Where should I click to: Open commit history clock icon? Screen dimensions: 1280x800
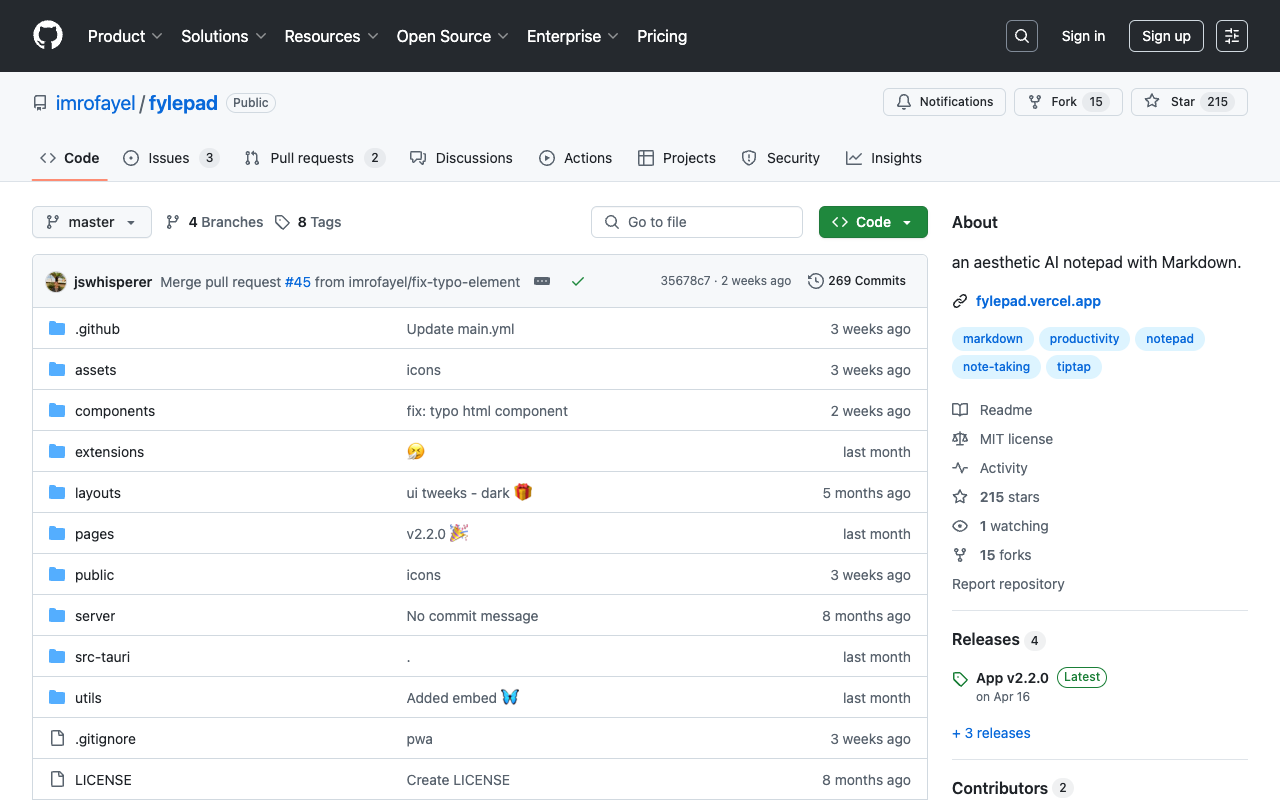tap(816, 281)
